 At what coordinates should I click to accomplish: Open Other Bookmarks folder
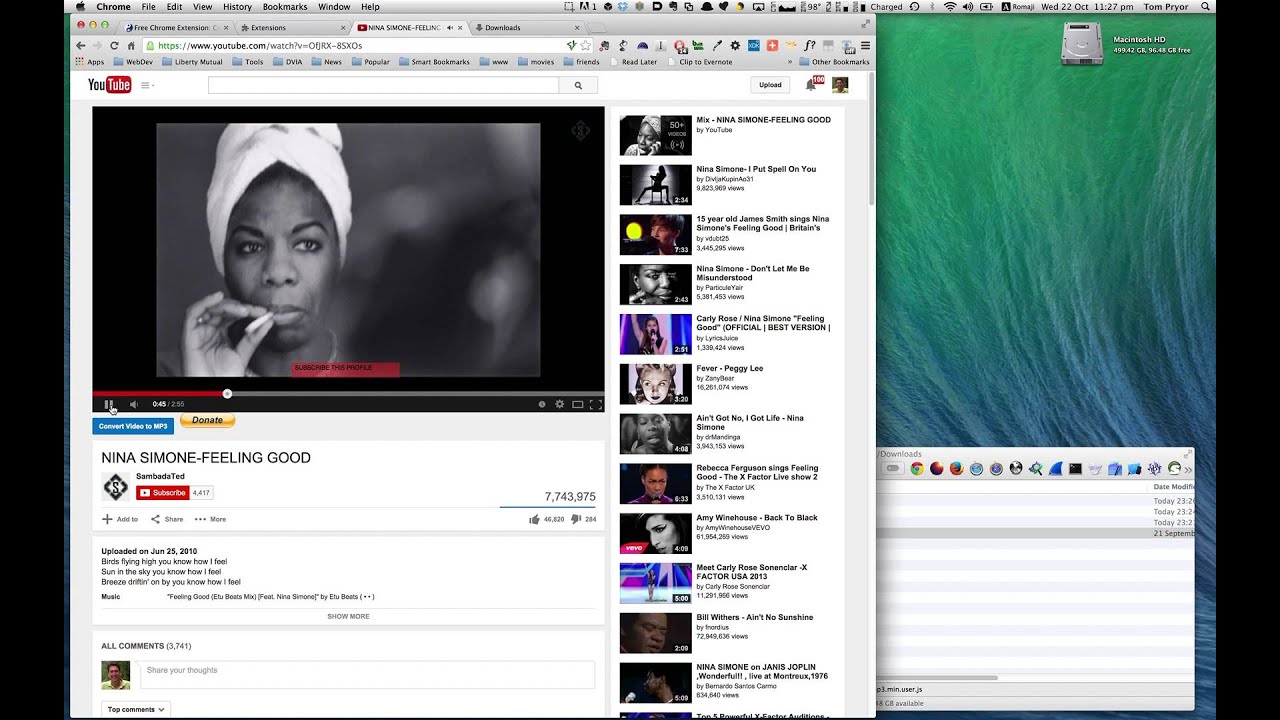[x=834, y=62]
